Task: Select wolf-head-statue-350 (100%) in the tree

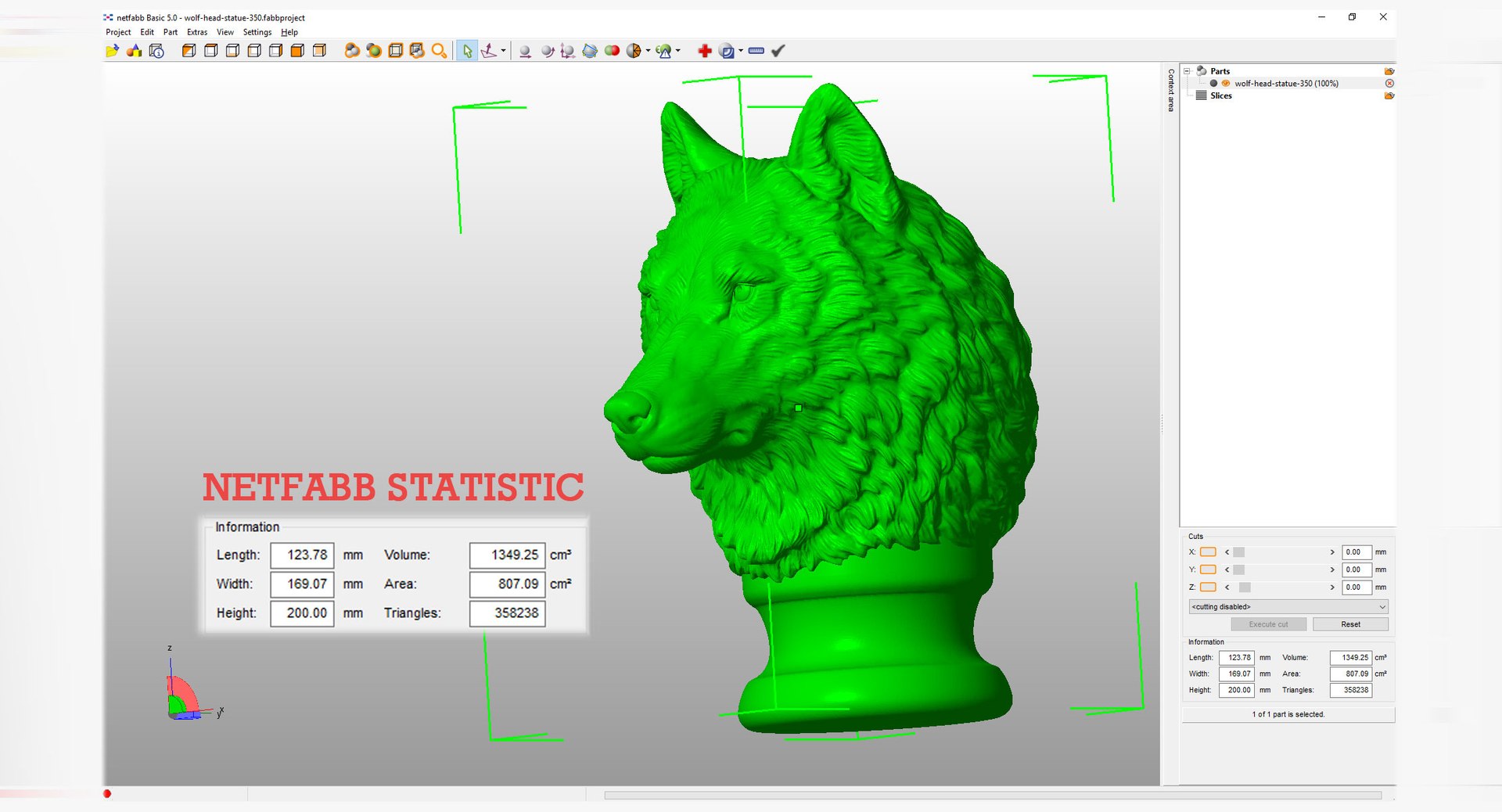Action: coord(1286,83)
